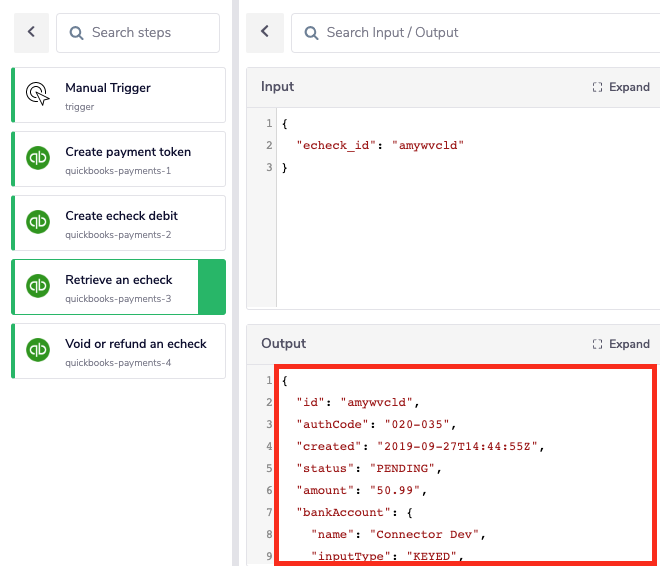Image resolution: width=660 pixels, height=566 pixels.
Task: Click QuickBooks icon on Create echeck debit
Action: [x=38, y=222]
